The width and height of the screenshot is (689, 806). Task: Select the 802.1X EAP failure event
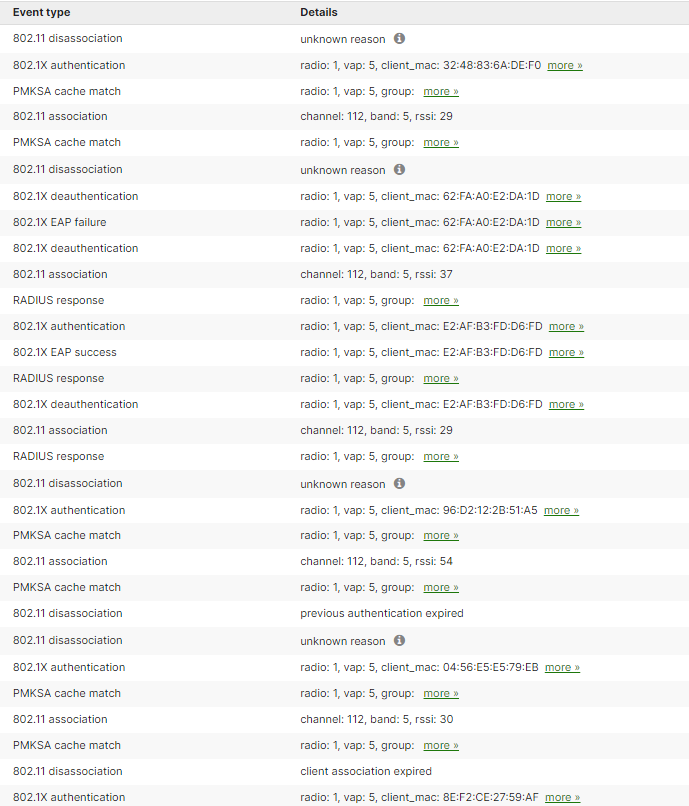click(59, 222)
